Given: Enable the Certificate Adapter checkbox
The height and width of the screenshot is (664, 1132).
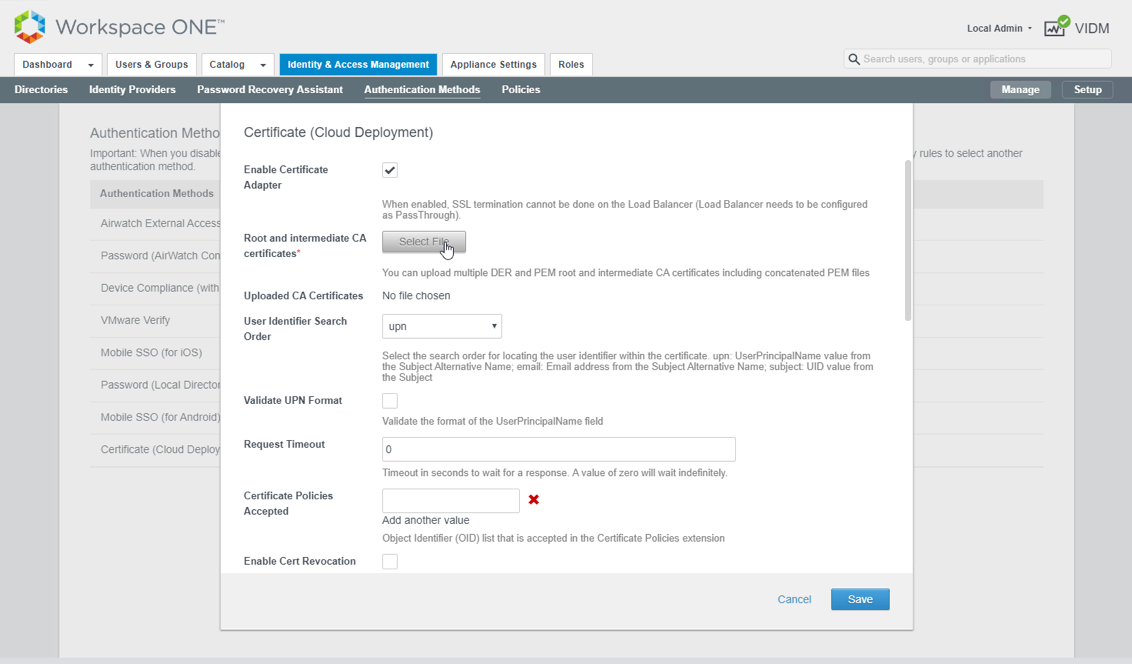Looking at the screenshot, I should [x=389, y=170].
